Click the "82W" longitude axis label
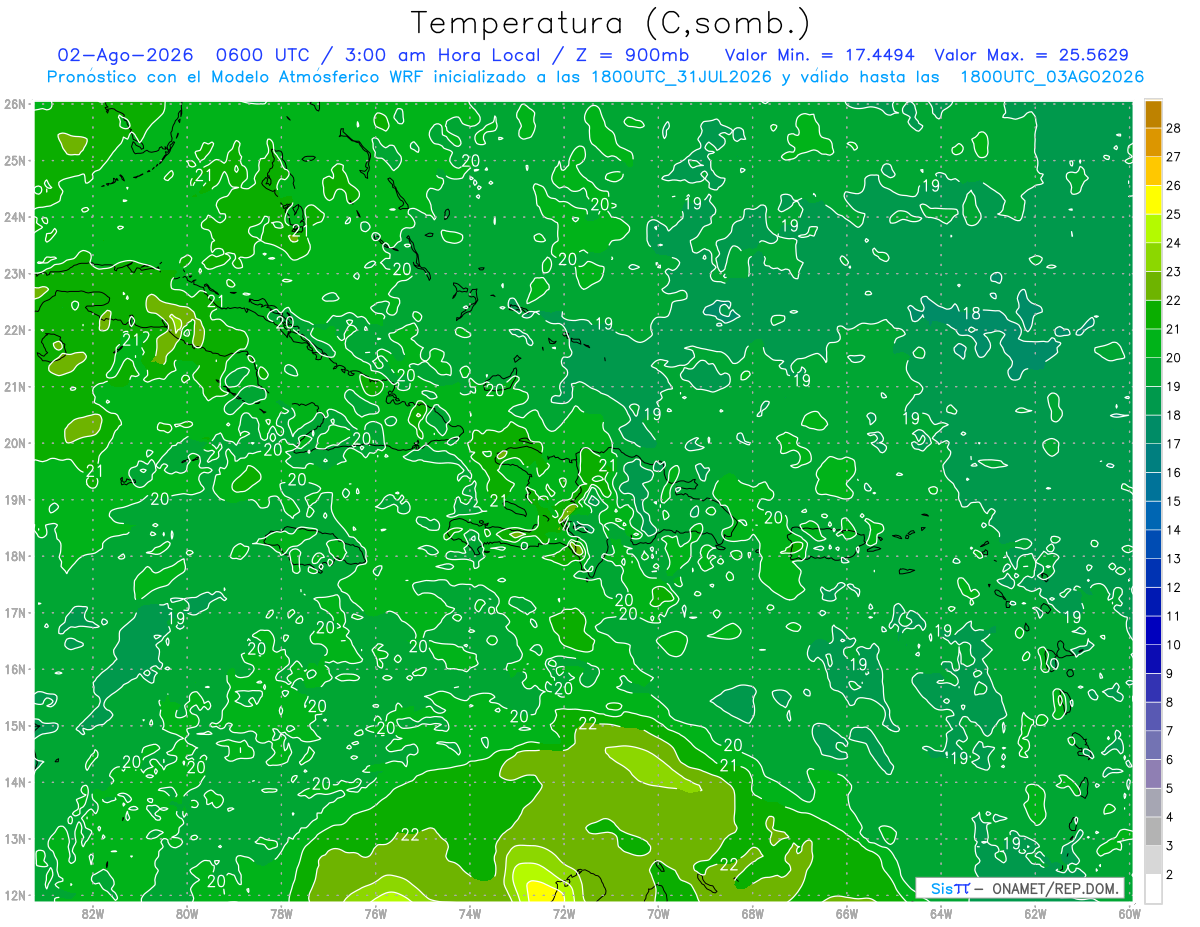This screenshot has height=927, width=1200. click(x=93, y=913)
